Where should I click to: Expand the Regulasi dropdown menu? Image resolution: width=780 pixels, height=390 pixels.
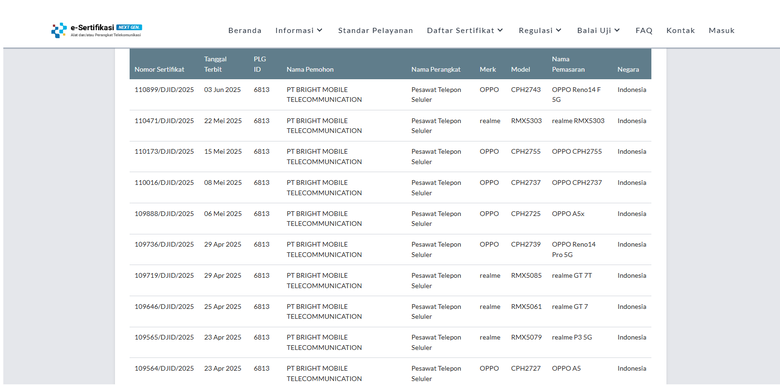(x=540, y=30)
